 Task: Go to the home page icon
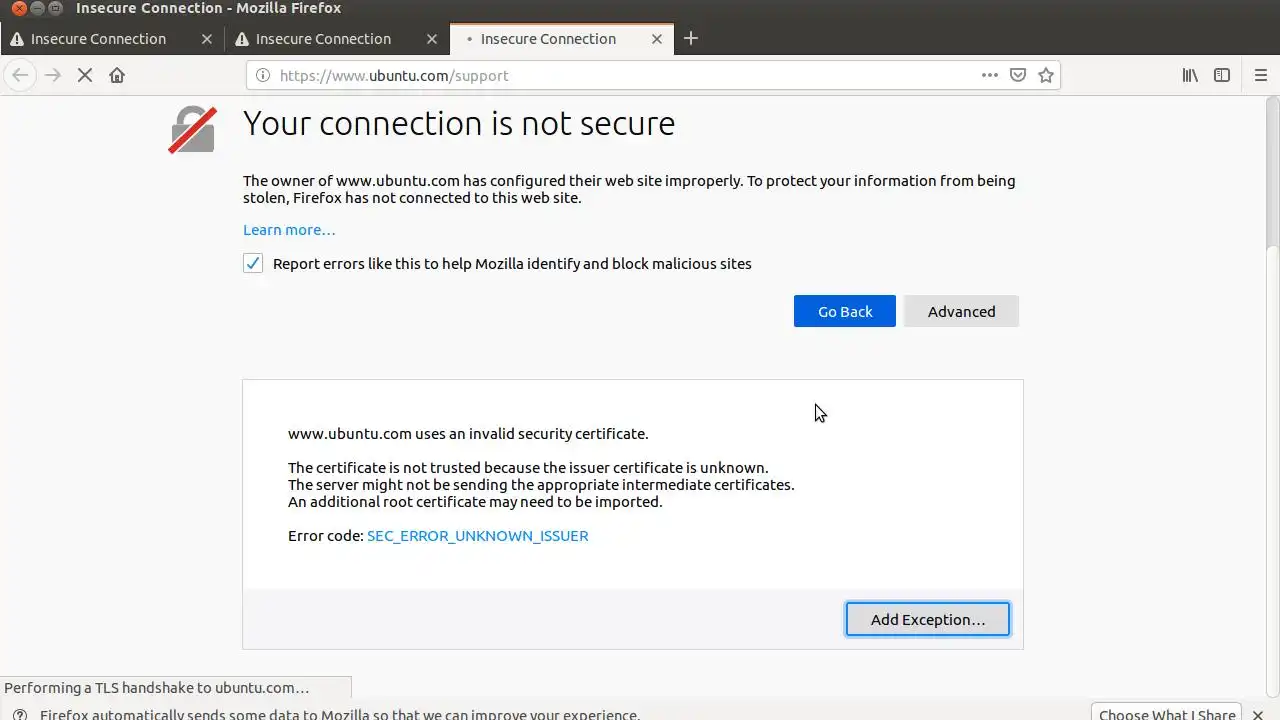pyautogui.click(x=117, y=75)
